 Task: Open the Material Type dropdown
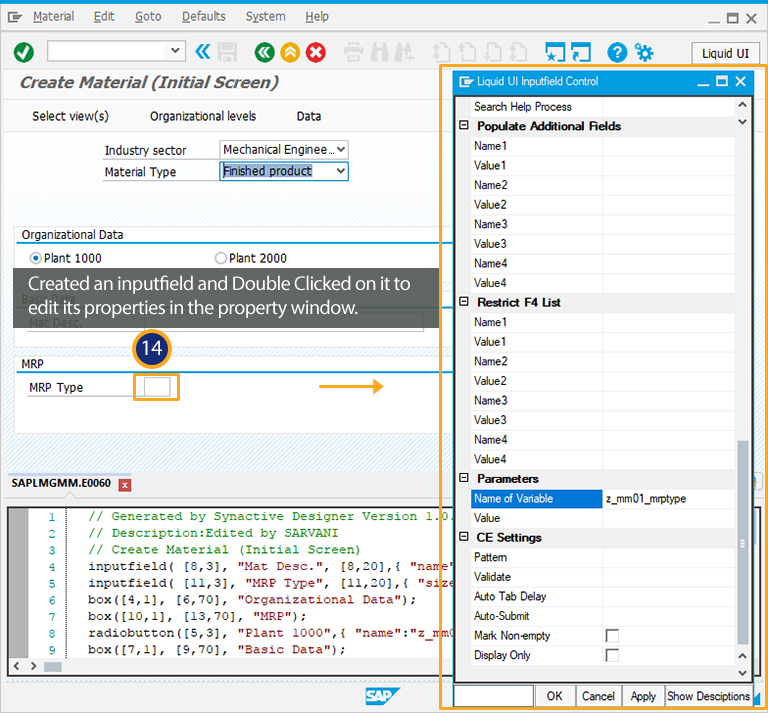[341, 171]
